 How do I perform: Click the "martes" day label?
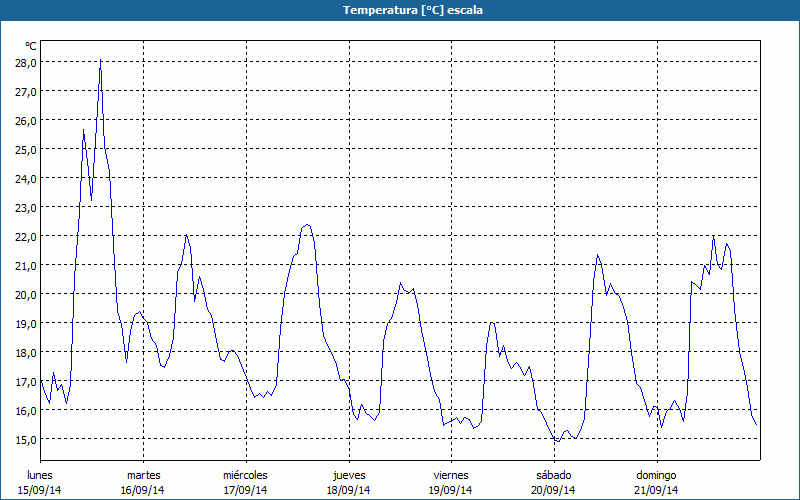click(x=143, y=475)
